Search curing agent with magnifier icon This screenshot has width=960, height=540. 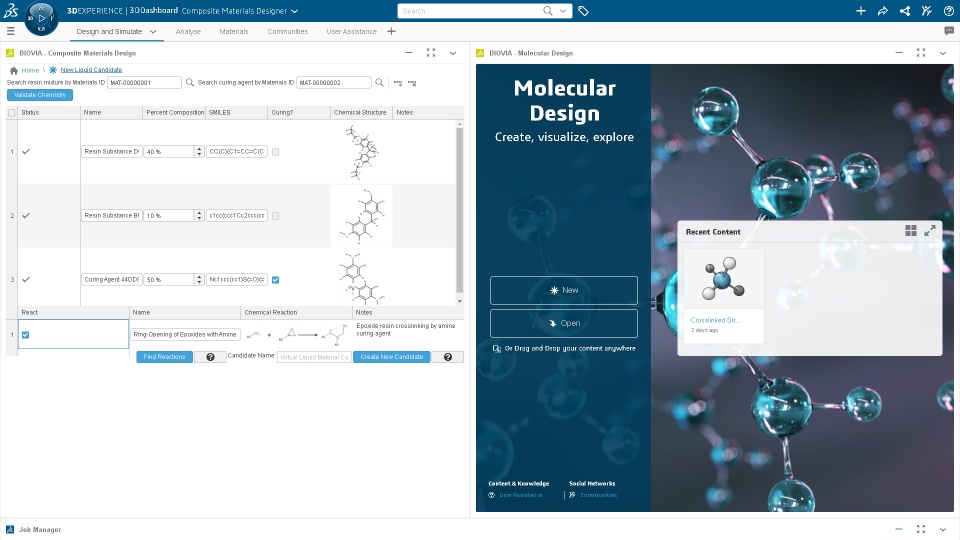[380, 82]
